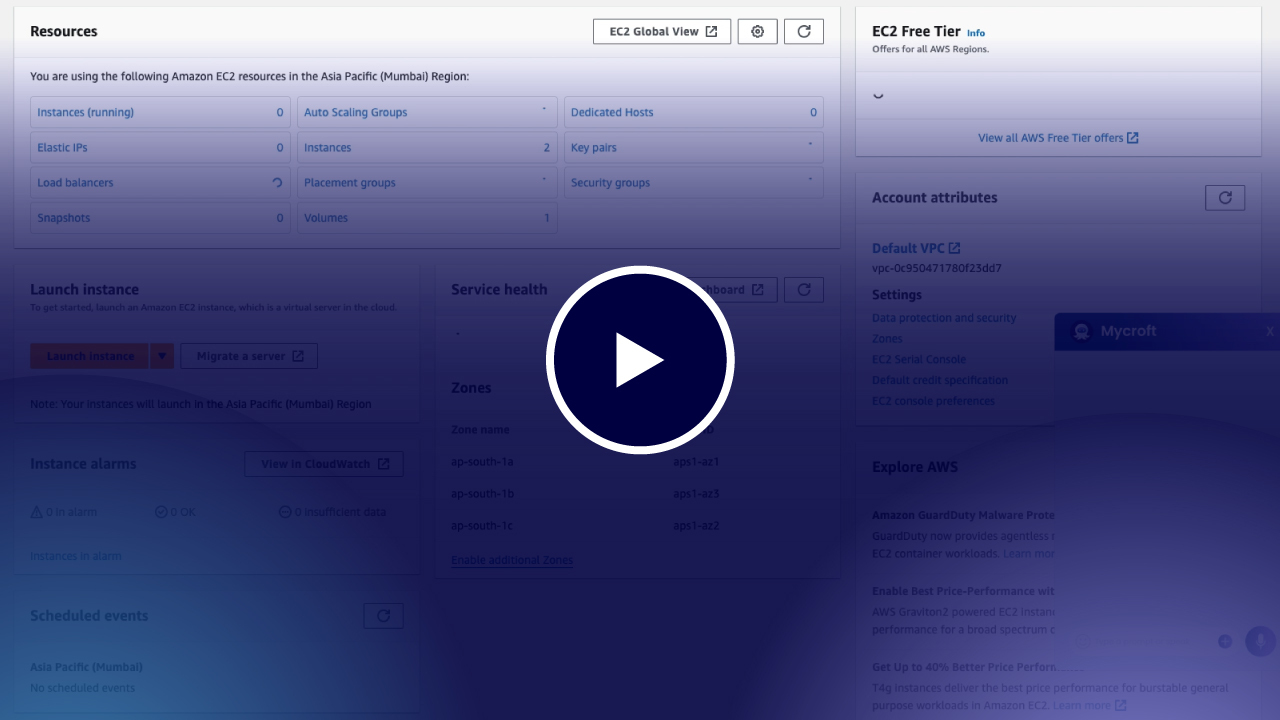The height and width of the screenshot is (720, 1280).
Task: Select the VPC ID vpc-0c950471780f23dd7
Action: 937,268
